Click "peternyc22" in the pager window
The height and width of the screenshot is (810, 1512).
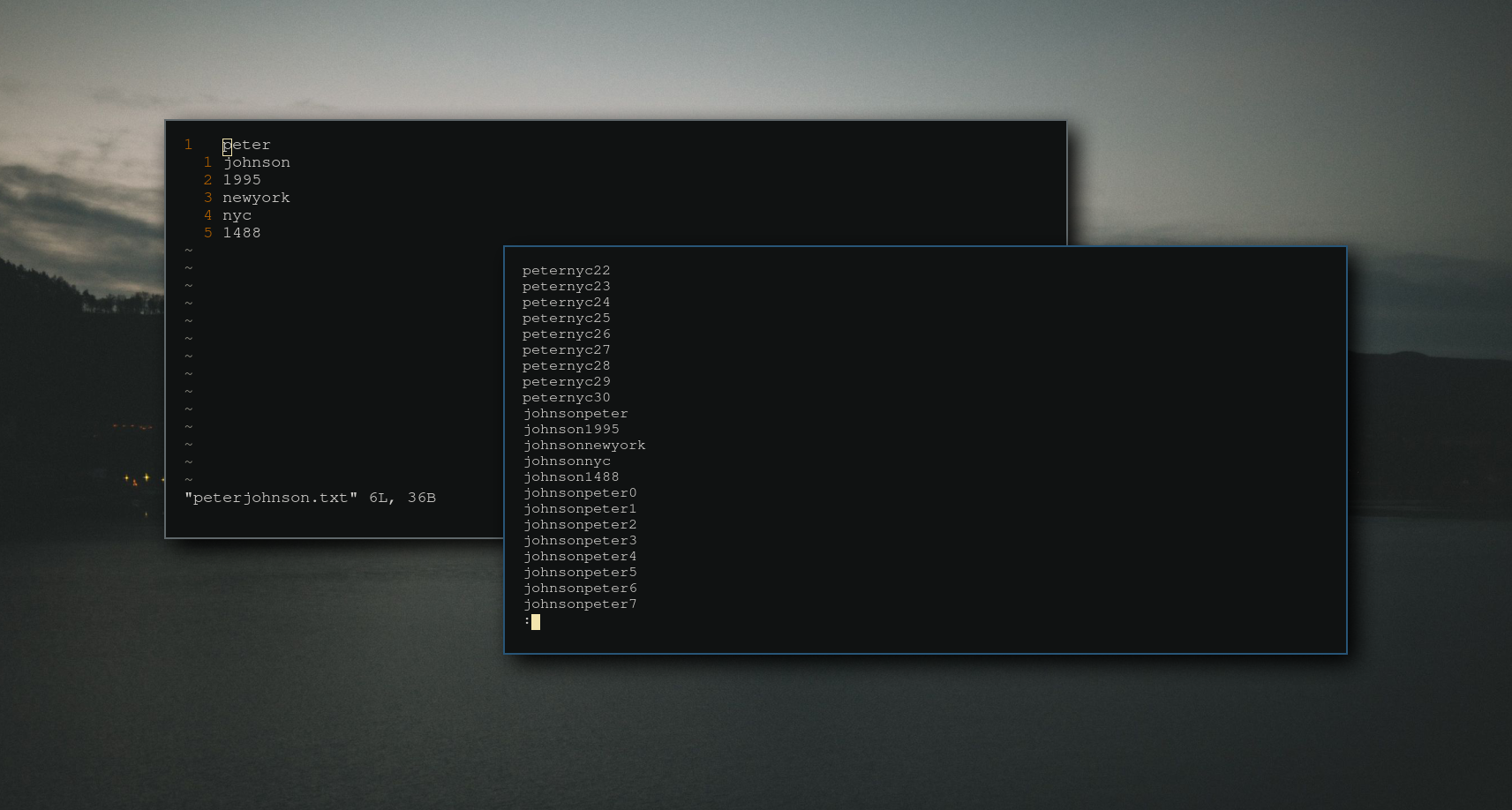point(566,271)
